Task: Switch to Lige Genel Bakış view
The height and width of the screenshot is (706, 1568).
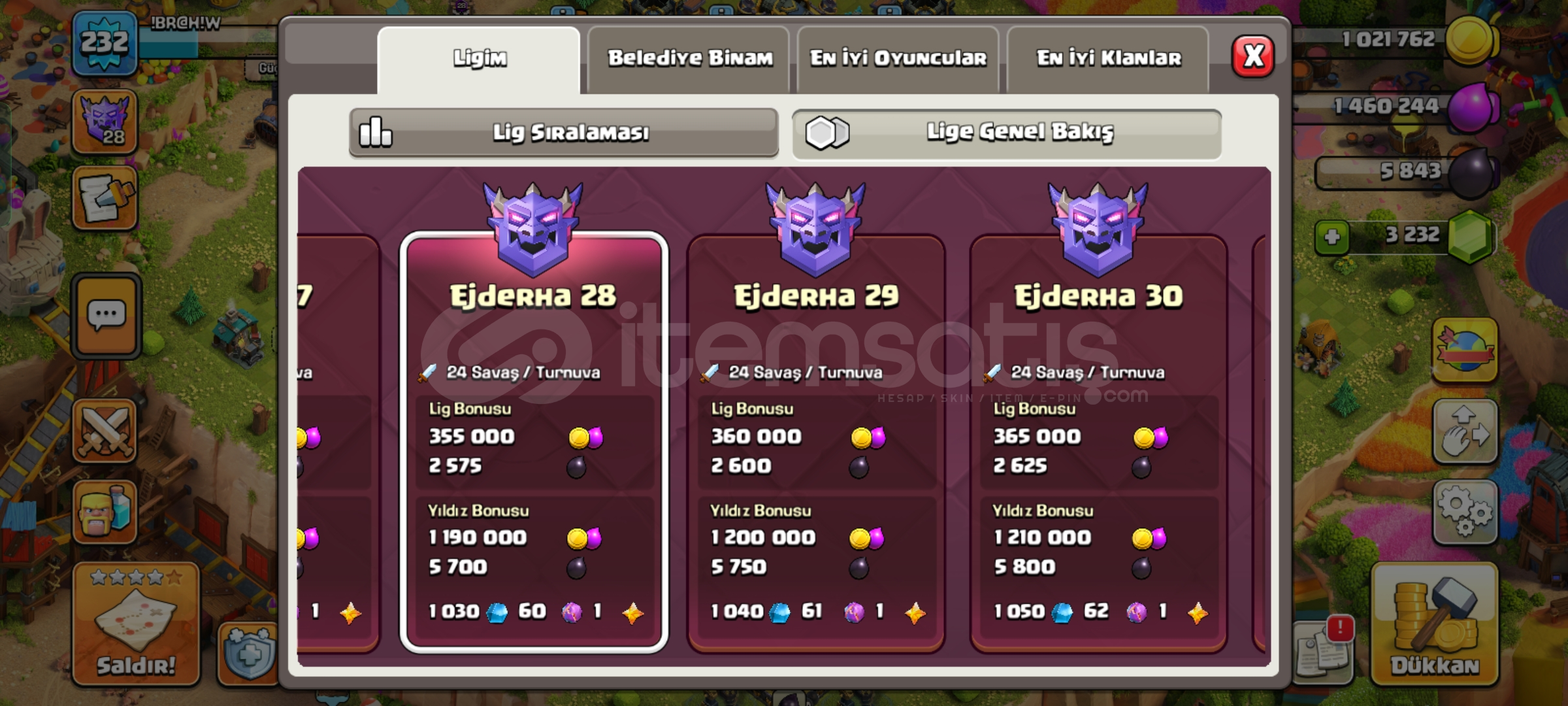Action: tap(1007, 133)
